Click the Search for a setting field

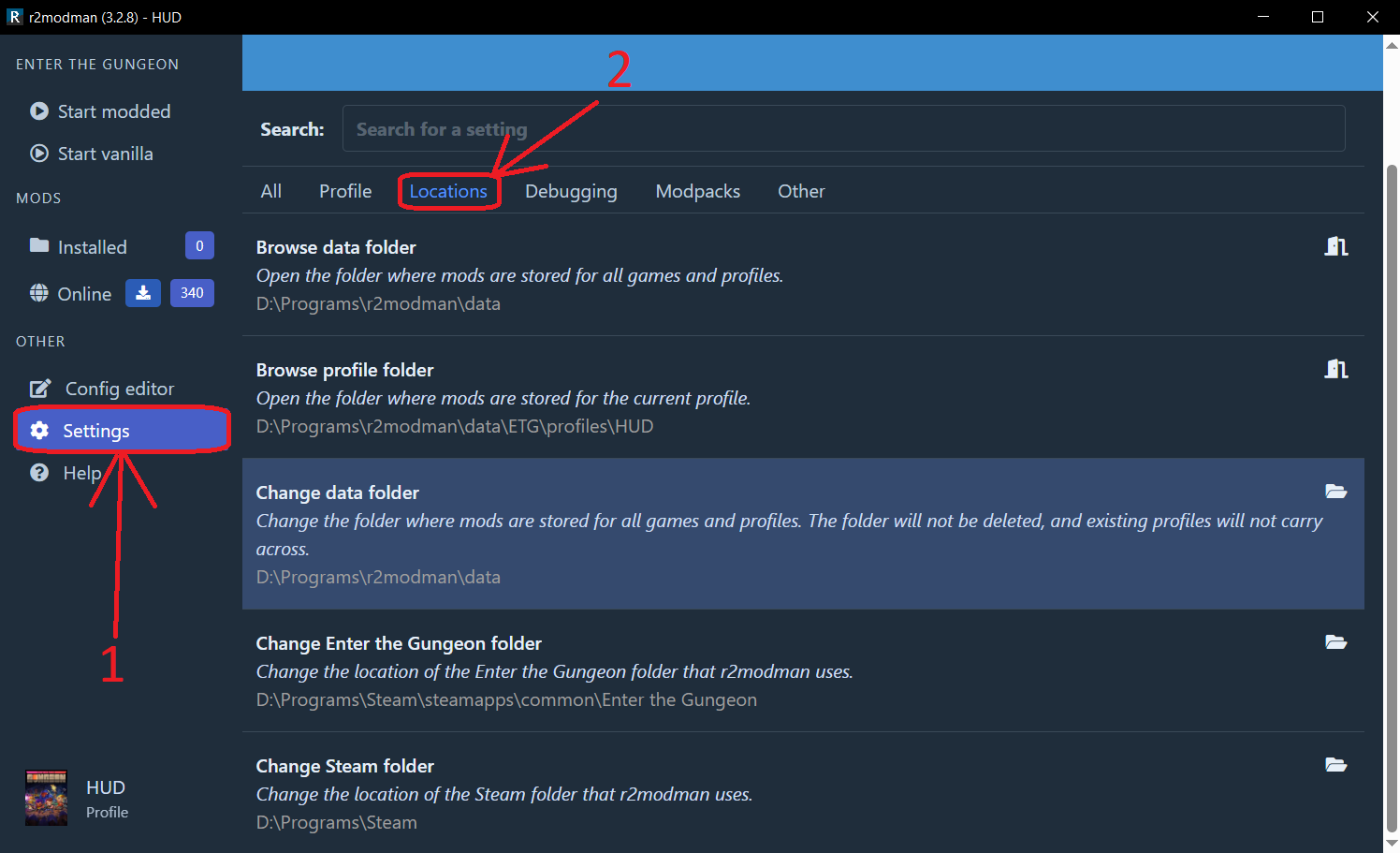tap(844, 128)
